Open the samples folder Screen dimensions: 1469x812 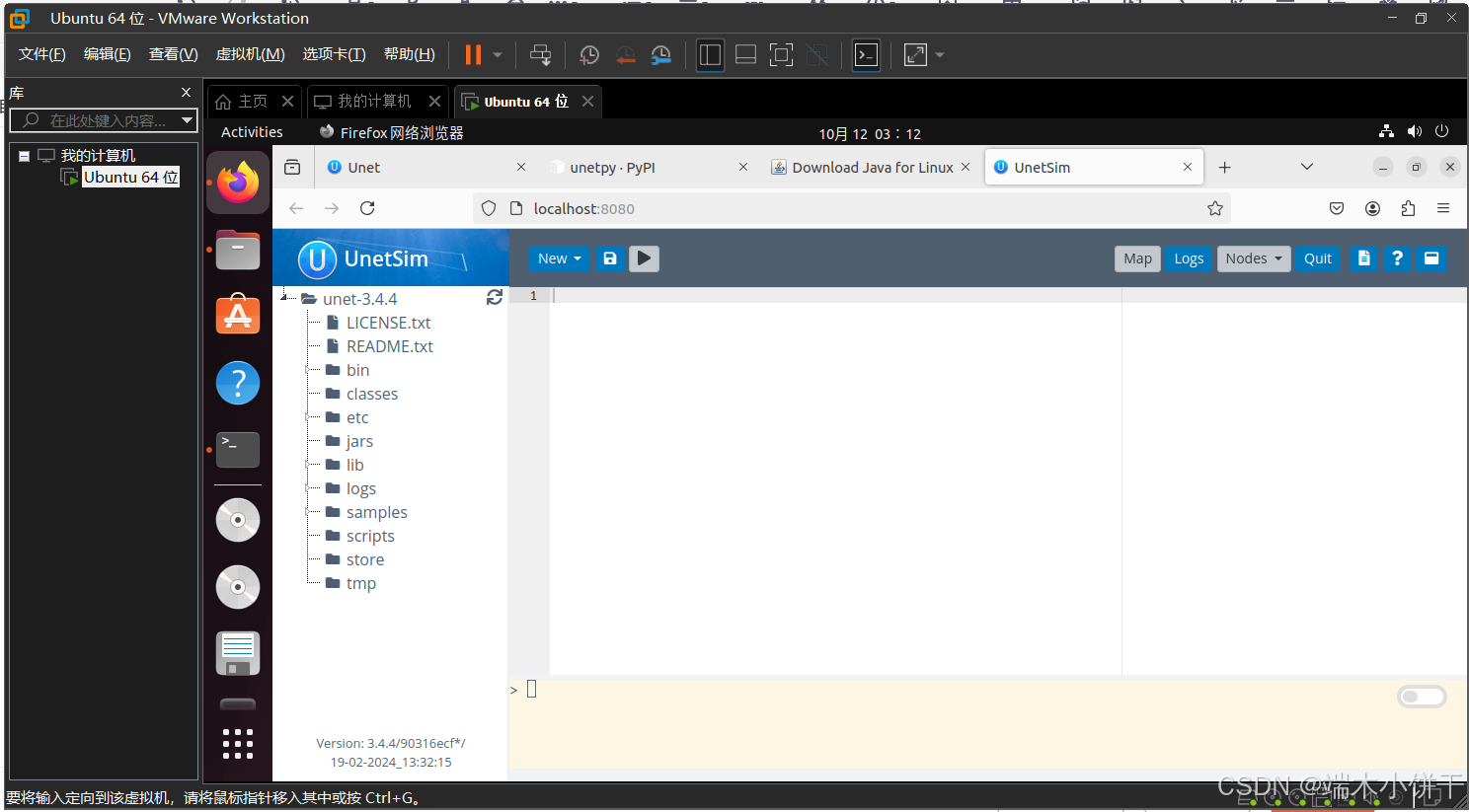pyautogui.click(x=376, y=512)
